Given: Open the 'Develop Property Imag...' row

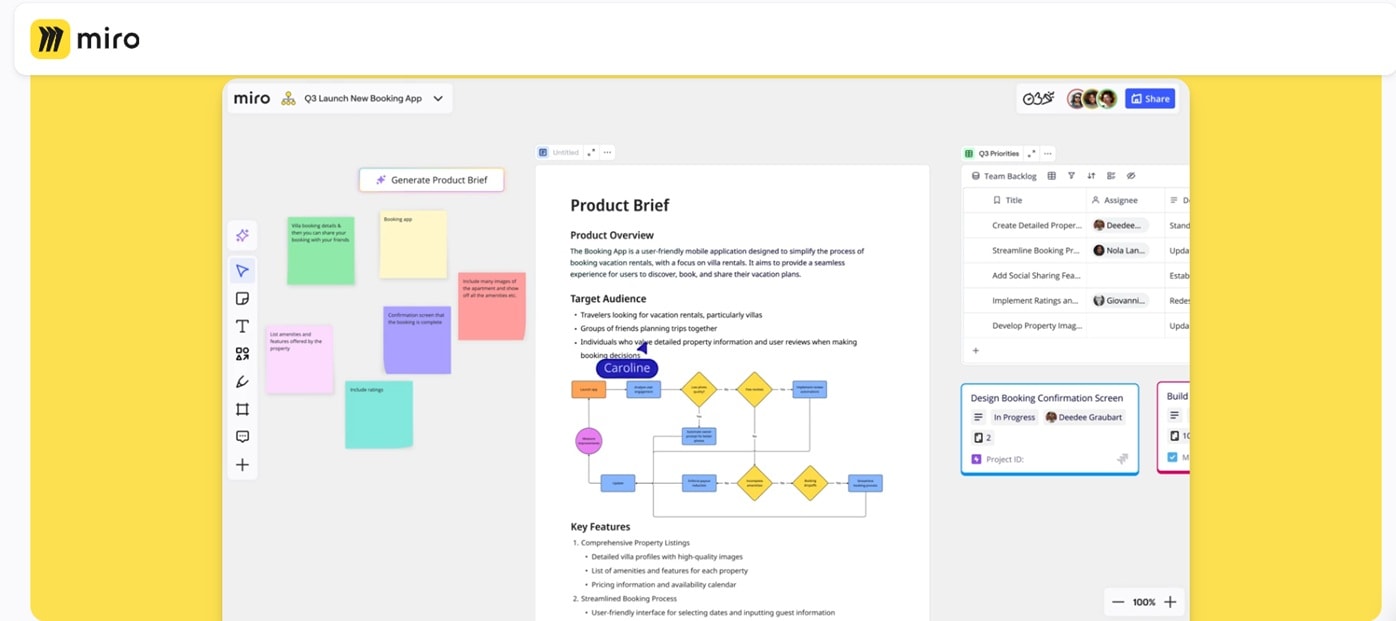Looking at the screenshot, I should tap(1036, 325).
